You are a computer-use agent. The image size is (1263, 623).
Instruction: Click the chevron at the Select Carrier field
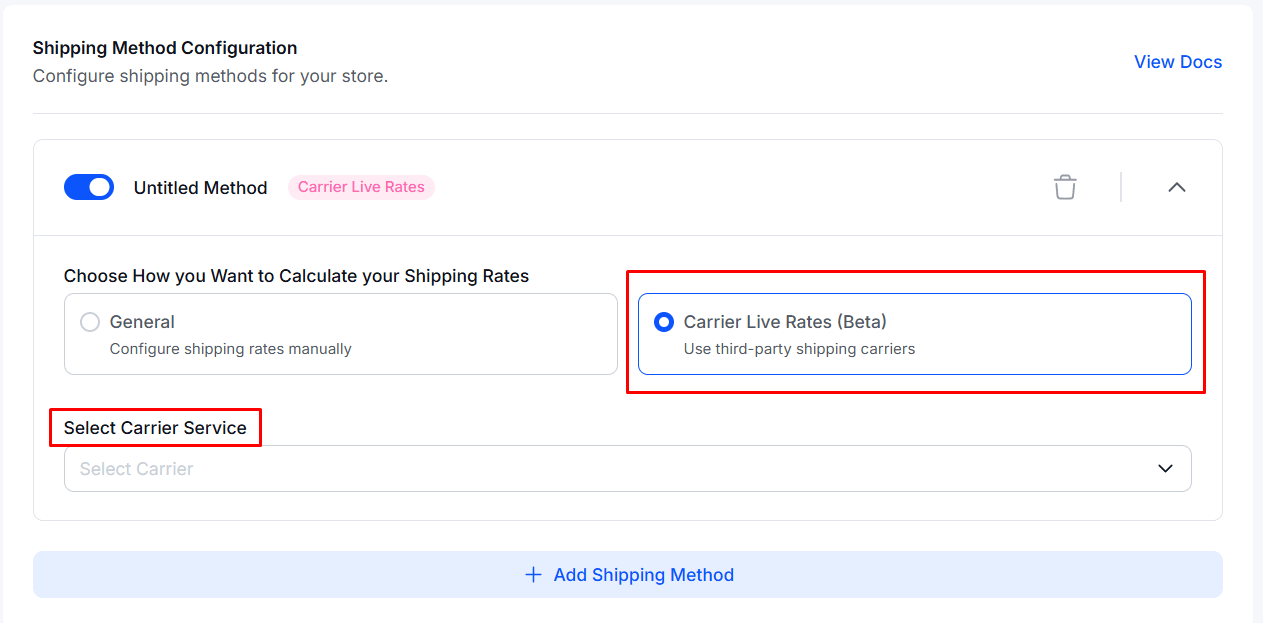1164,468
